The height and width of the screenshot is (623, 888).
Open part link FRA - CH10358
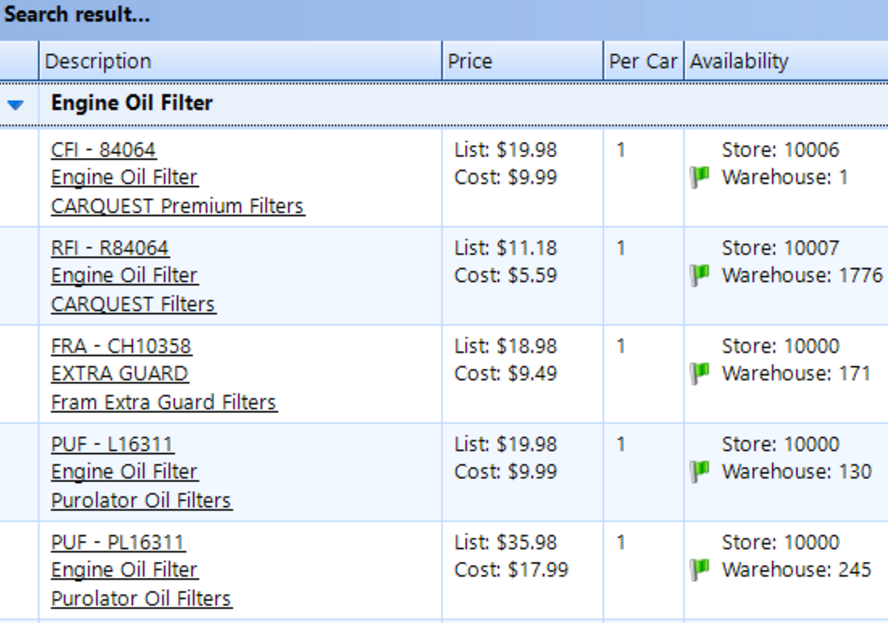click(121, 346)
